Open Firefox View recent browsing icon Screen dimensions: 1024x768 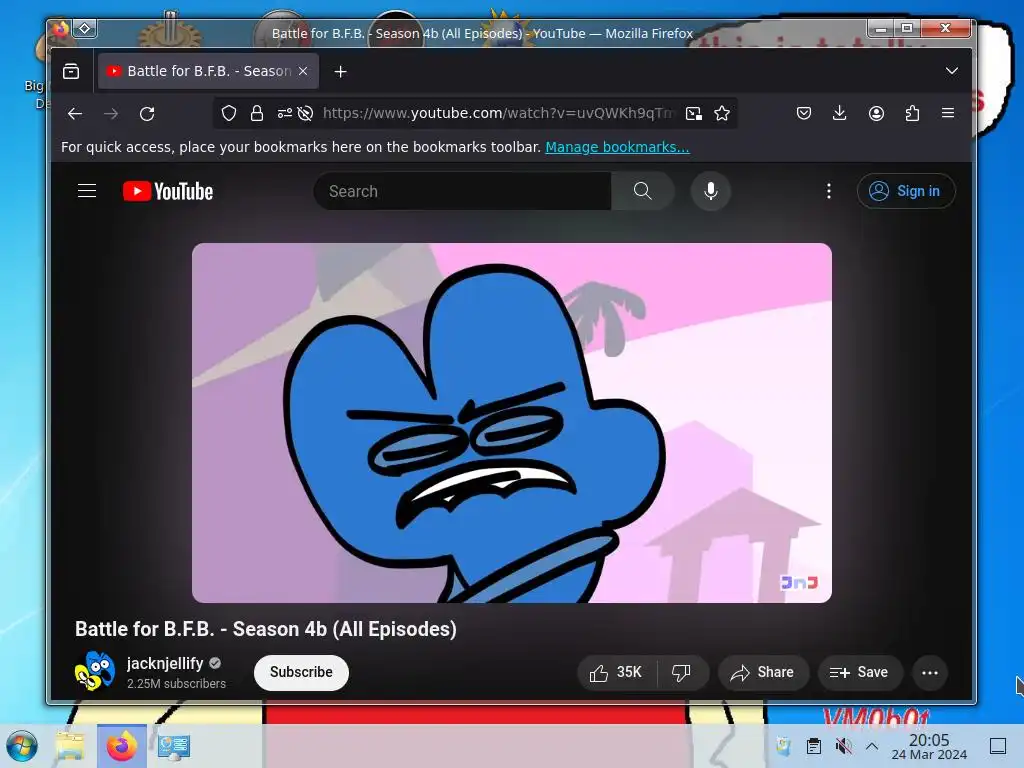pyautogui.click(x=71, y=71)
